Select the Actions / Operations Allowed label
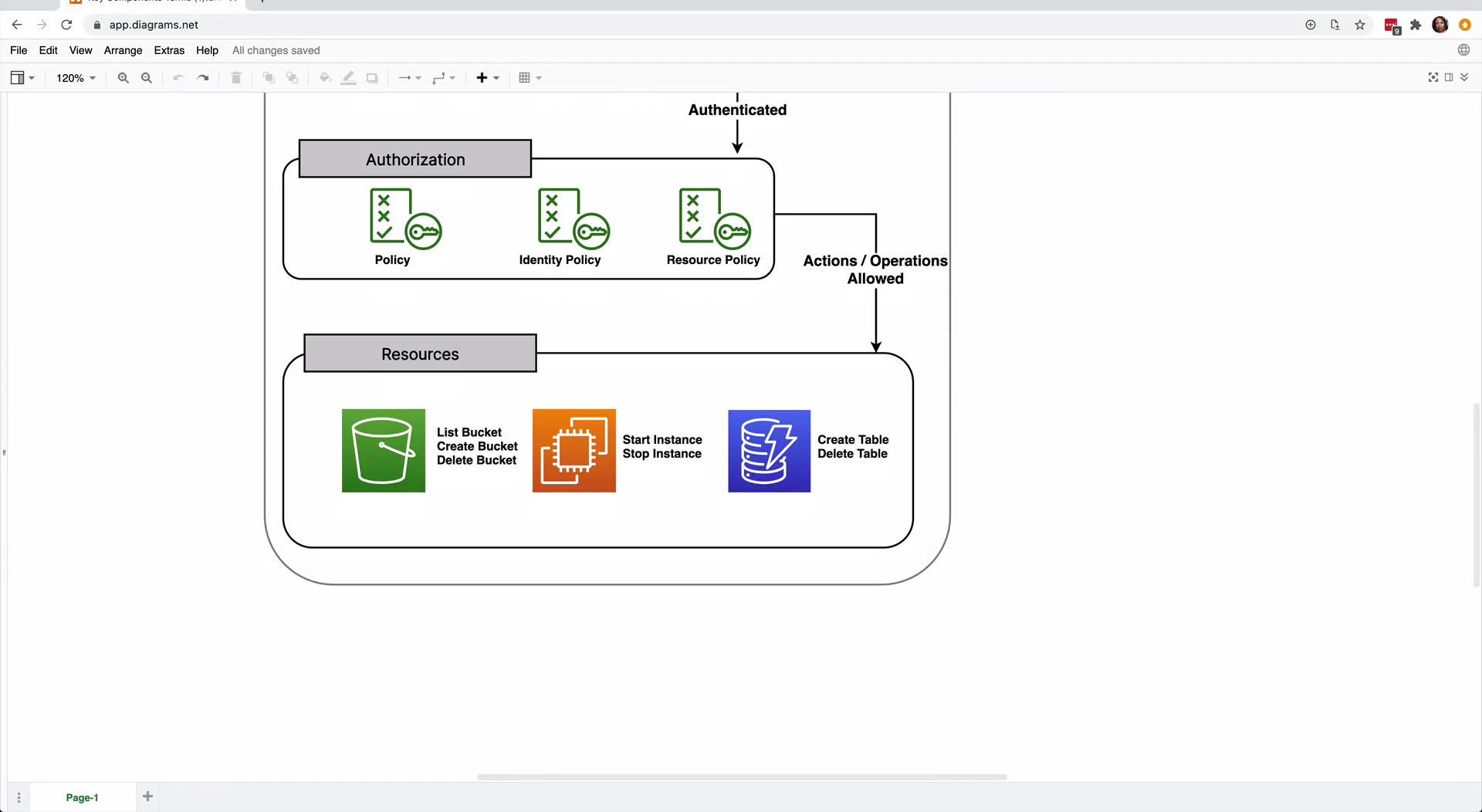This screenshot has height=812, width=1482. coord(875,269)
